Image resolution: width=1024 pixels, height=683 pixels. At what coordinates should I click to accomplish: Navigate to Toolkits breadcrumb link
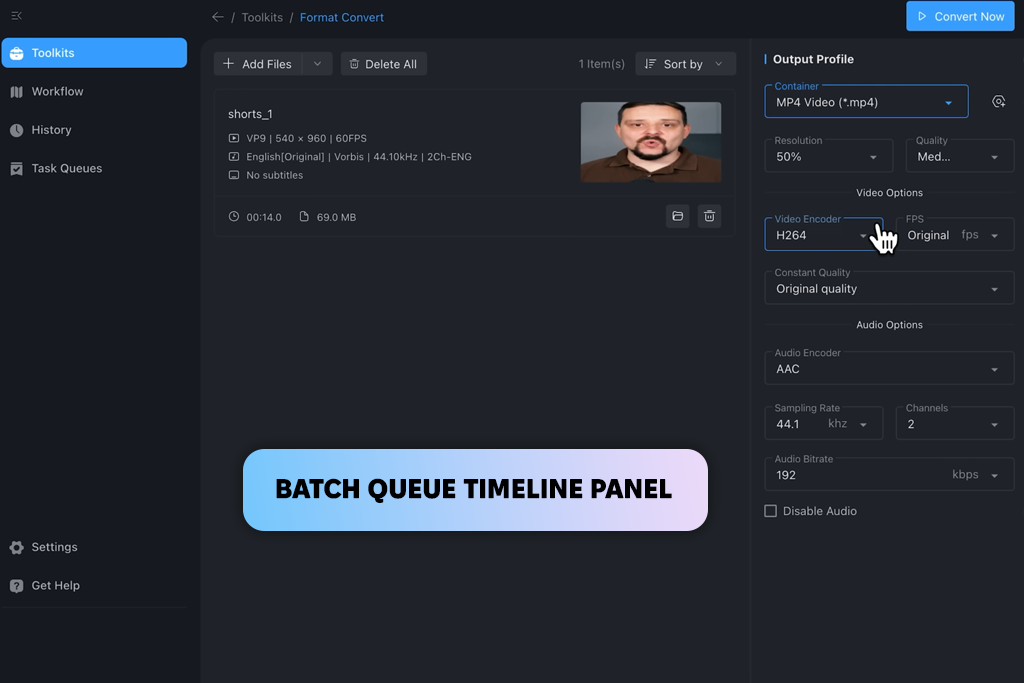pos(262,18)
